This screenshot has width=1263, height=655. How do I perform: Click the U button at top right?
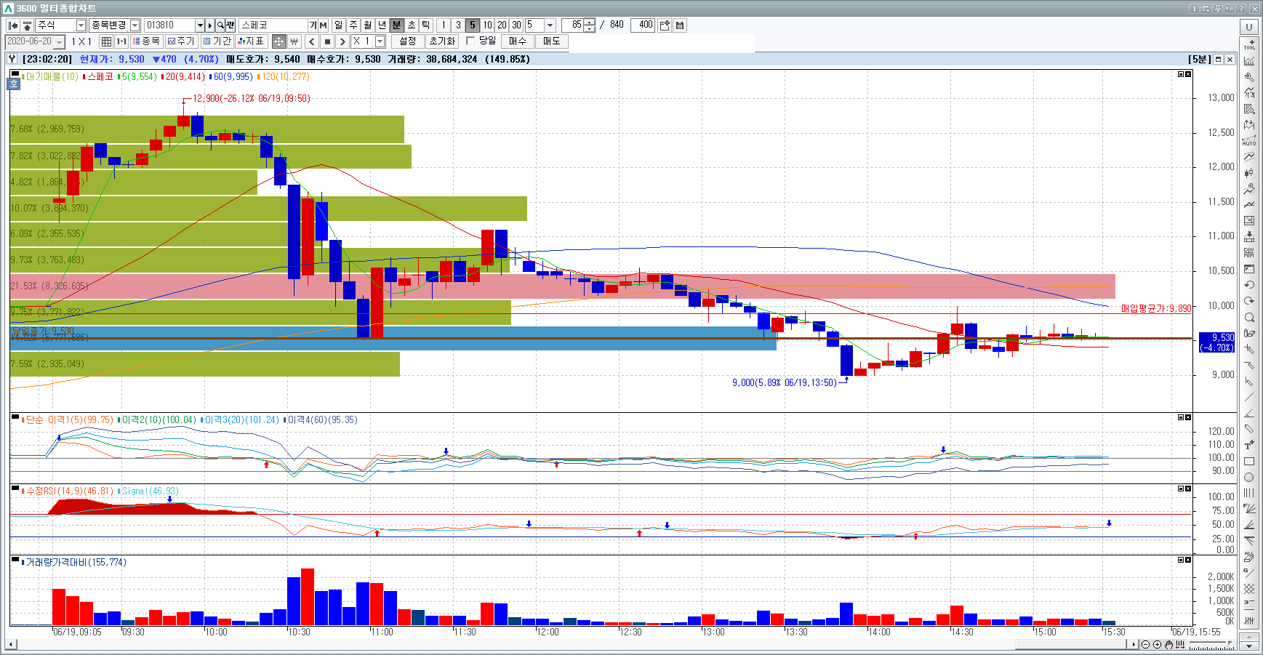(1248, 25)
